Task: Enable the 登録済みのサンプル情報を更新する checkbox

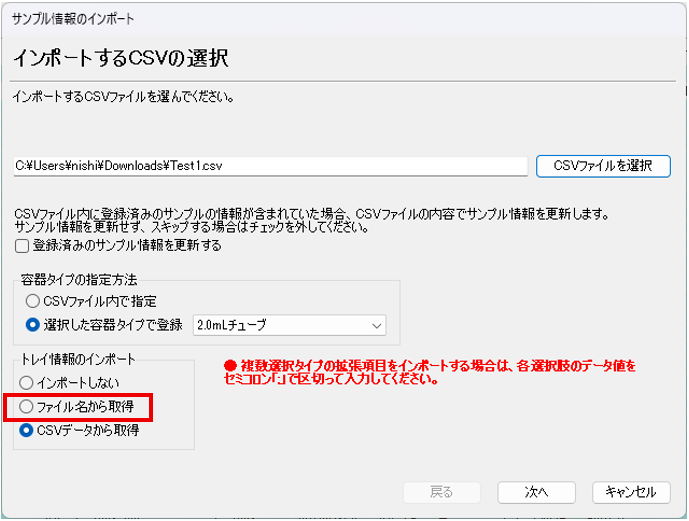Action: [22, 246]
